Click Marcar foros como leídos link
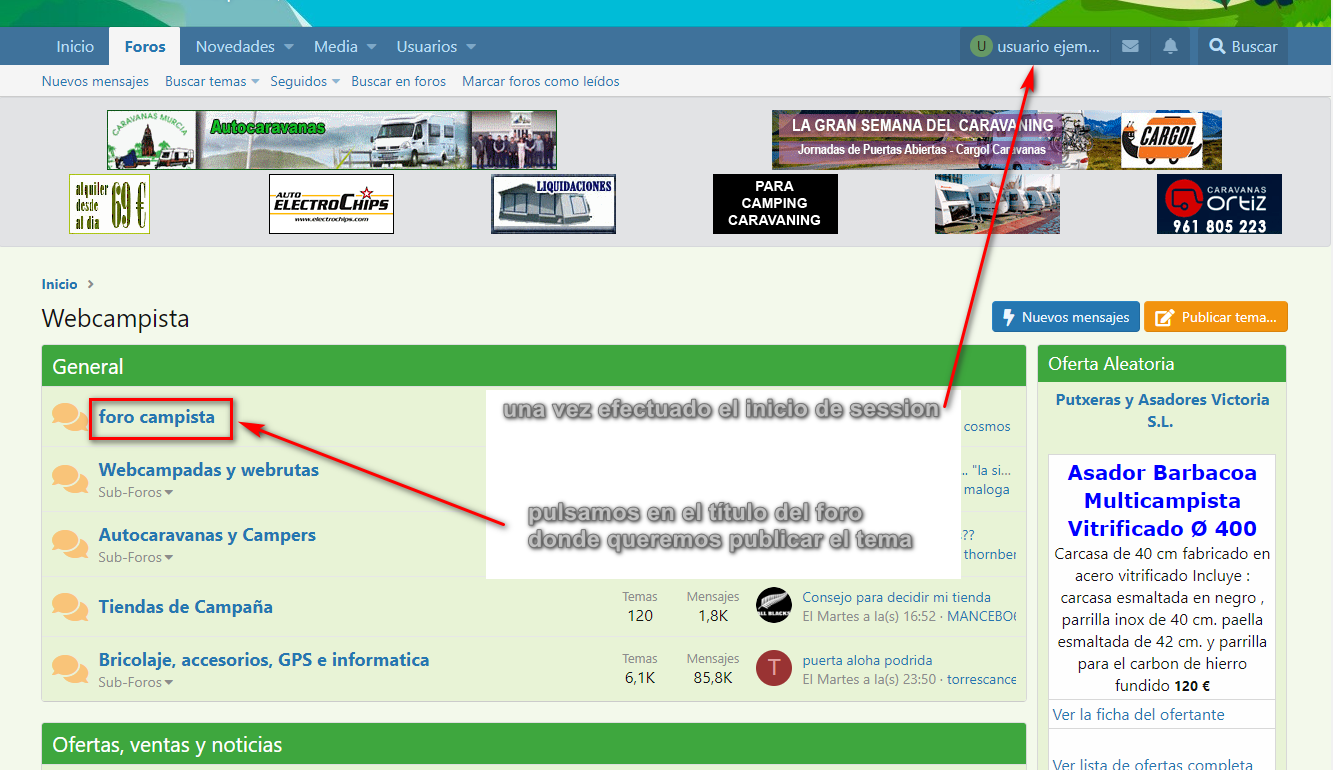Image resolution: width=1333 pixels, height=770 pixels. pyautogui.click(x=540, y=81)
